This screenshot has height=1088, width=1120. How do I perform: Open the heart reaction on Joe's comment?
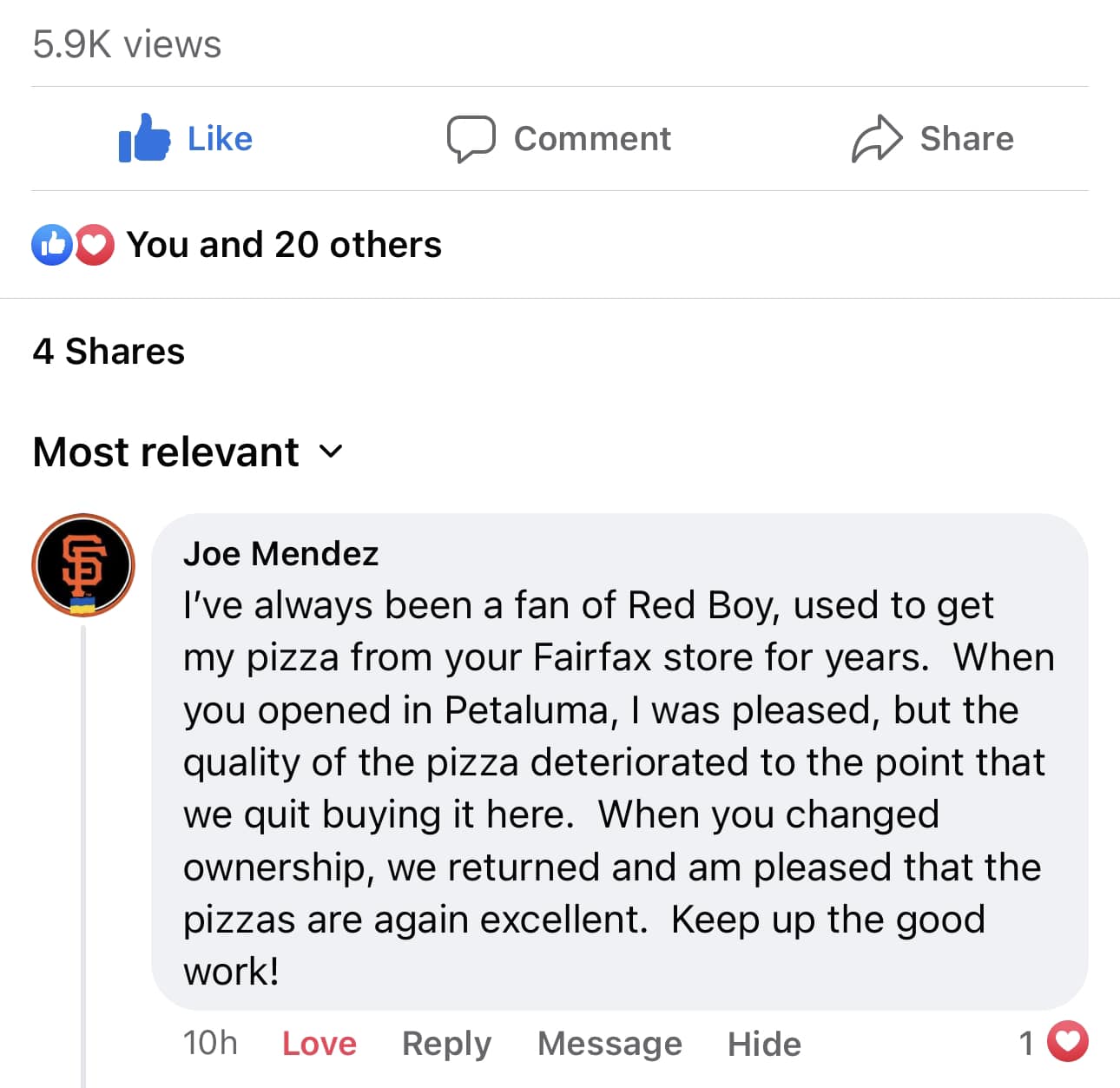[1067, 1042]
